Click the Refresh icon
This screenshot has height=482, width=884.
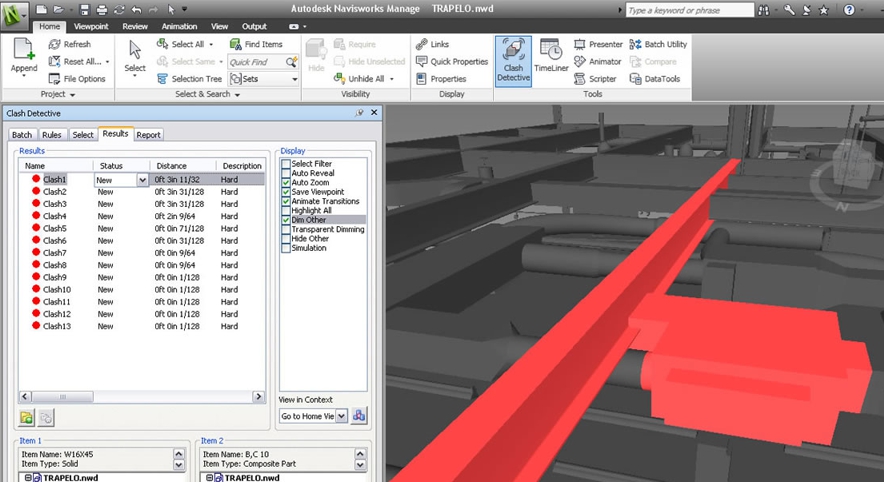tap(54, 44)
